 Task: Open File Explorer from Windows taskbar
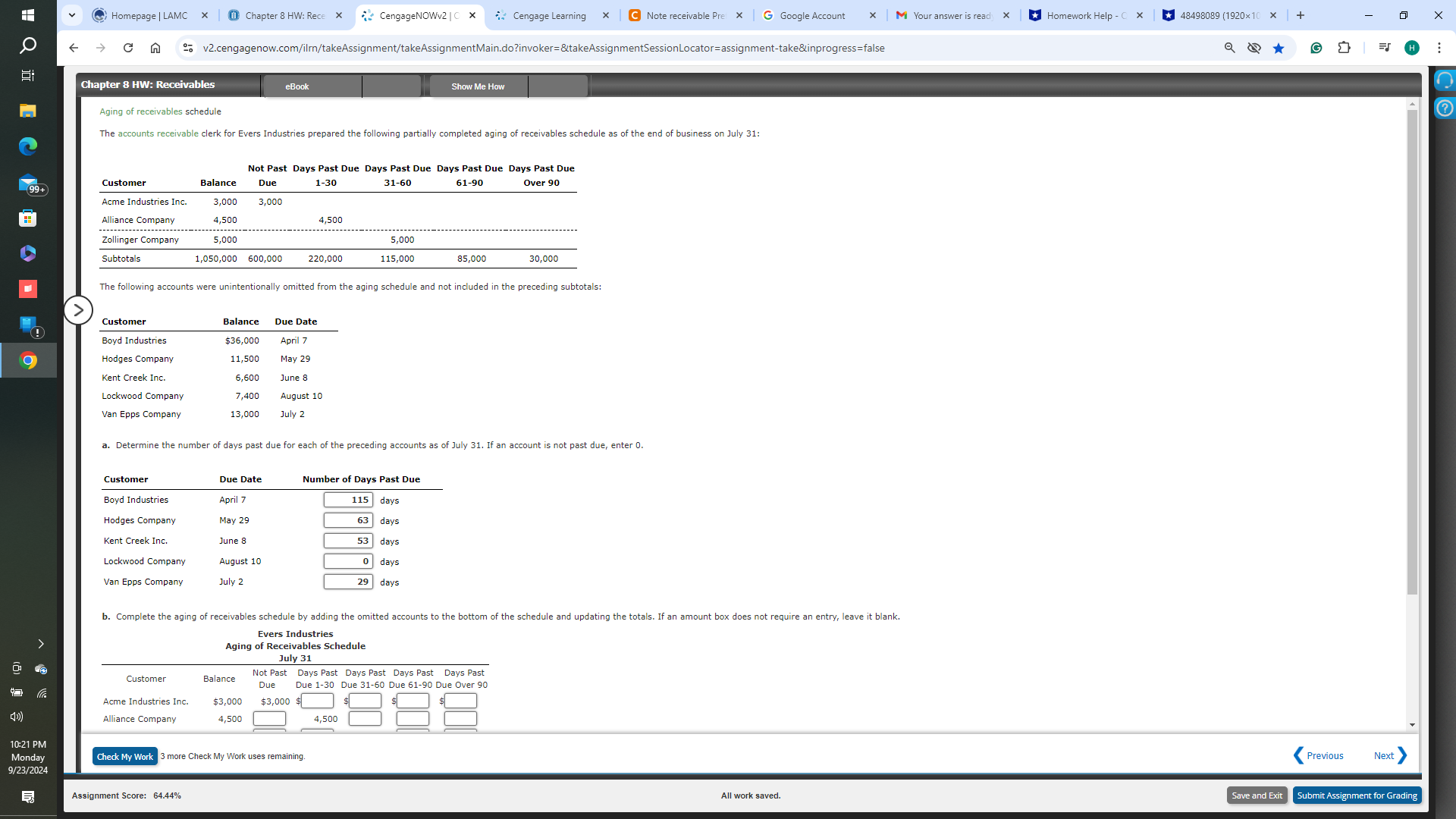point(28,111)
